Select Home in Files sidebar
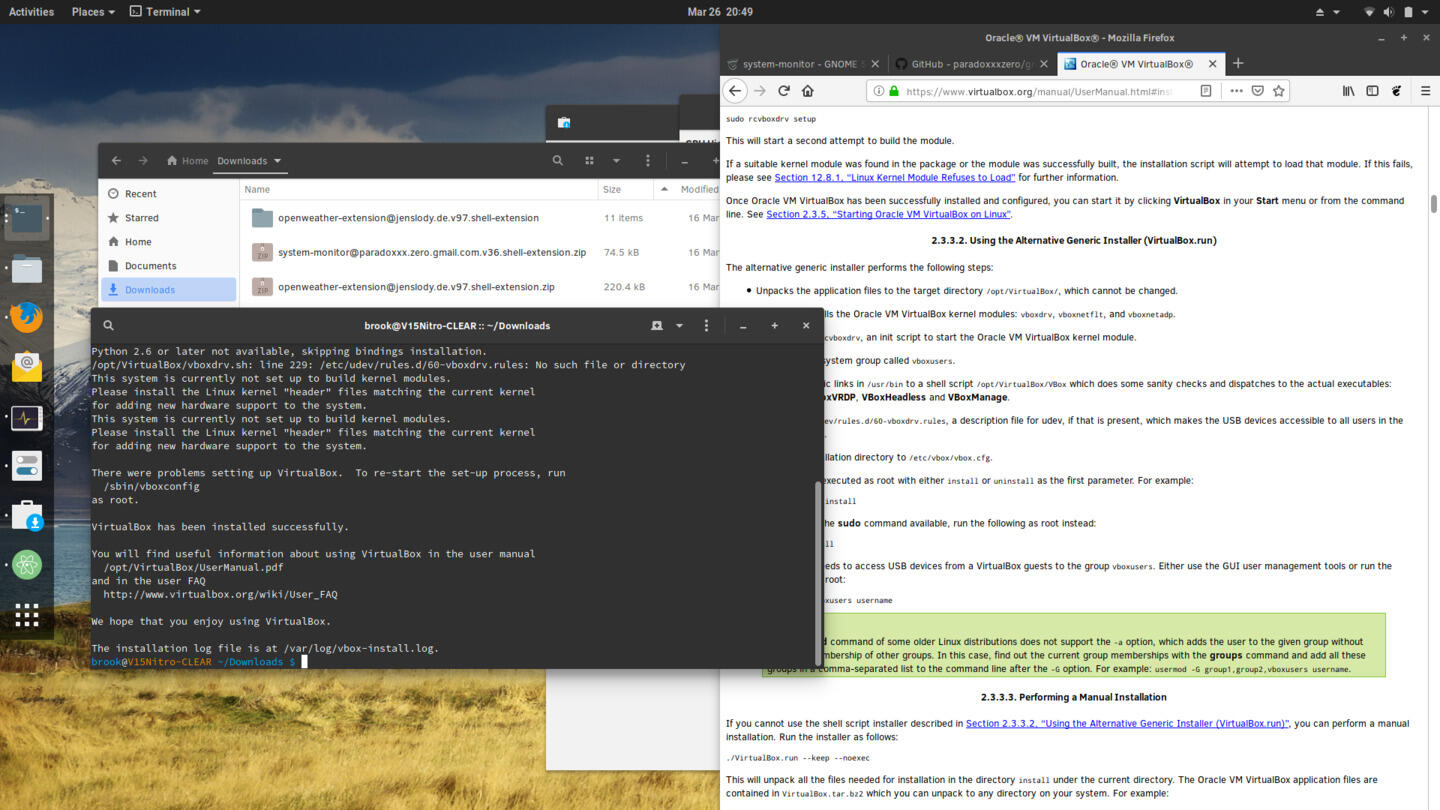Viewport: 1440px width, 810px height. point(168,242)
